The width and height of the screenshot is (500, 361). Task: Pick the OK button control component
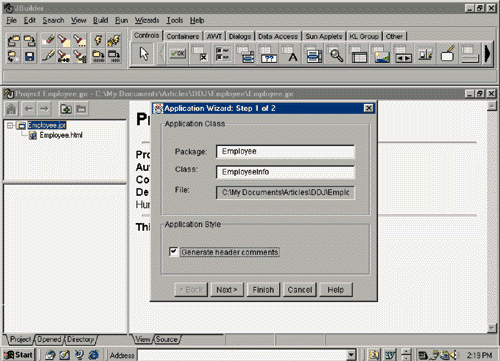coord(177,54)
